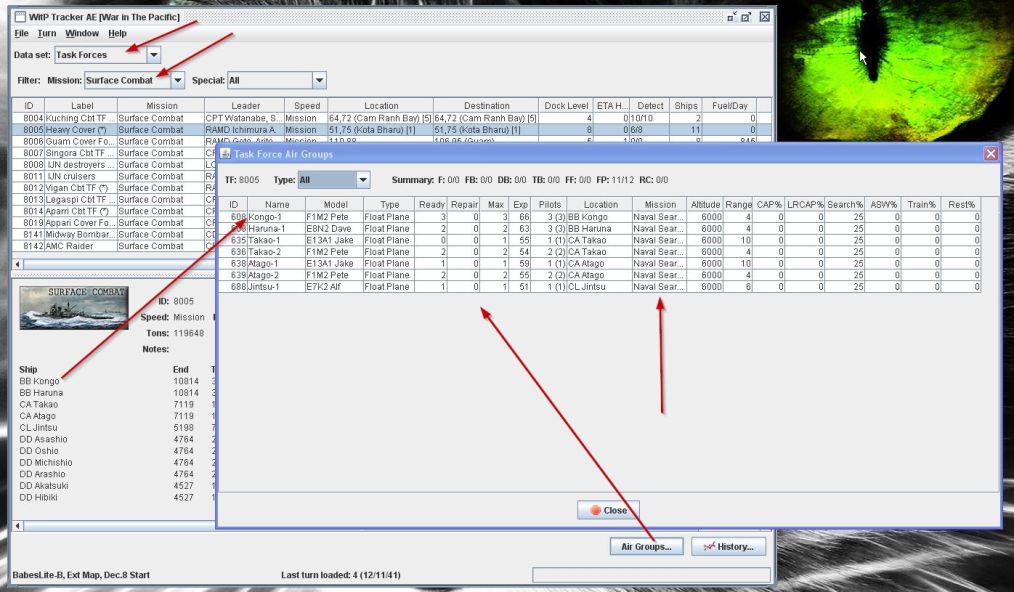Image resolution: width=1014 pixels, height=592 pixels.
Task: Sort air groups by Model column
Action: [335, 204]
